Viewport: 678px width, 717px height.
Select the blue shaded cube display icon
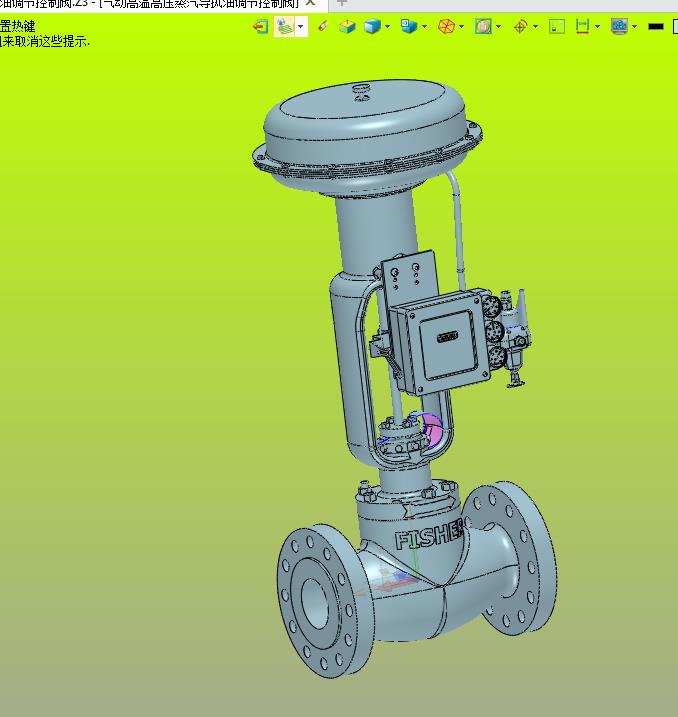(x=372, y=26)
